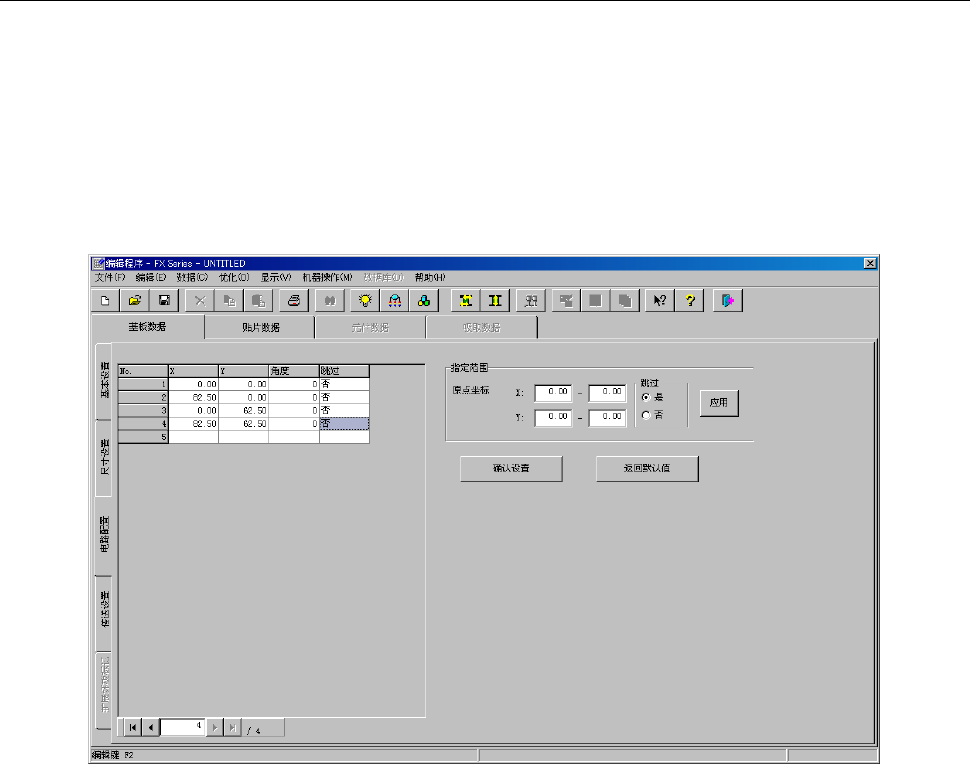Click the Cut scissors toolbar icon
This screenshot has height=764, width=970.
pos(200,301)
